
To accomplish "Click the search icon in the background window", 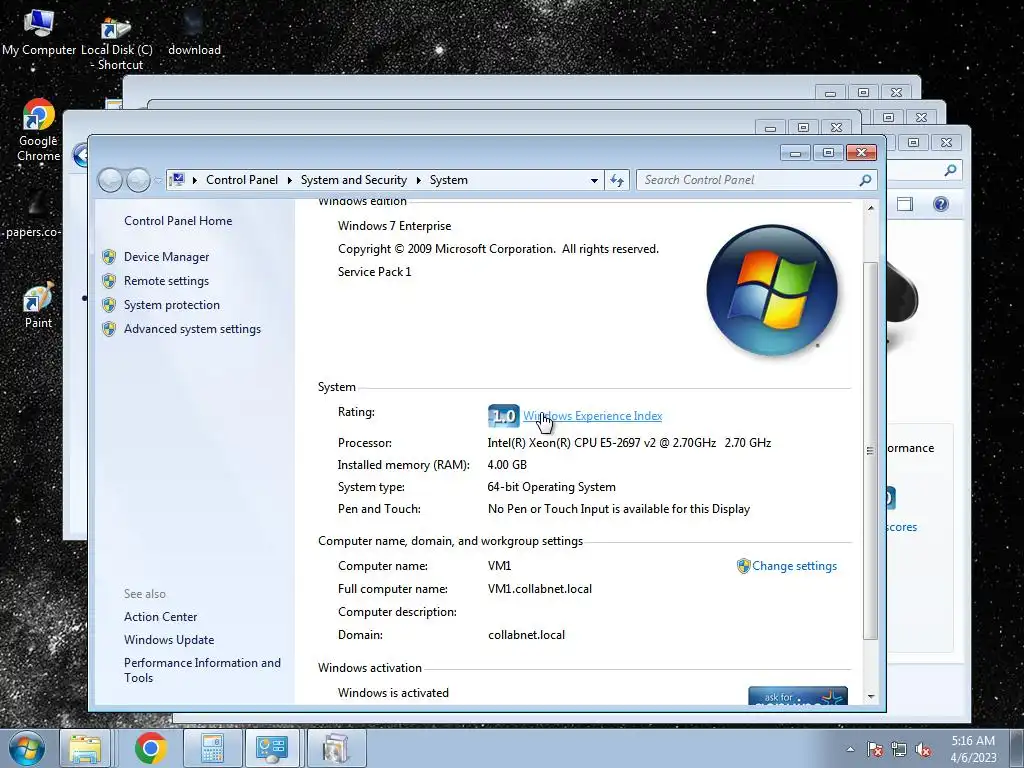I will pyautogui.click(x=950, y=170).
